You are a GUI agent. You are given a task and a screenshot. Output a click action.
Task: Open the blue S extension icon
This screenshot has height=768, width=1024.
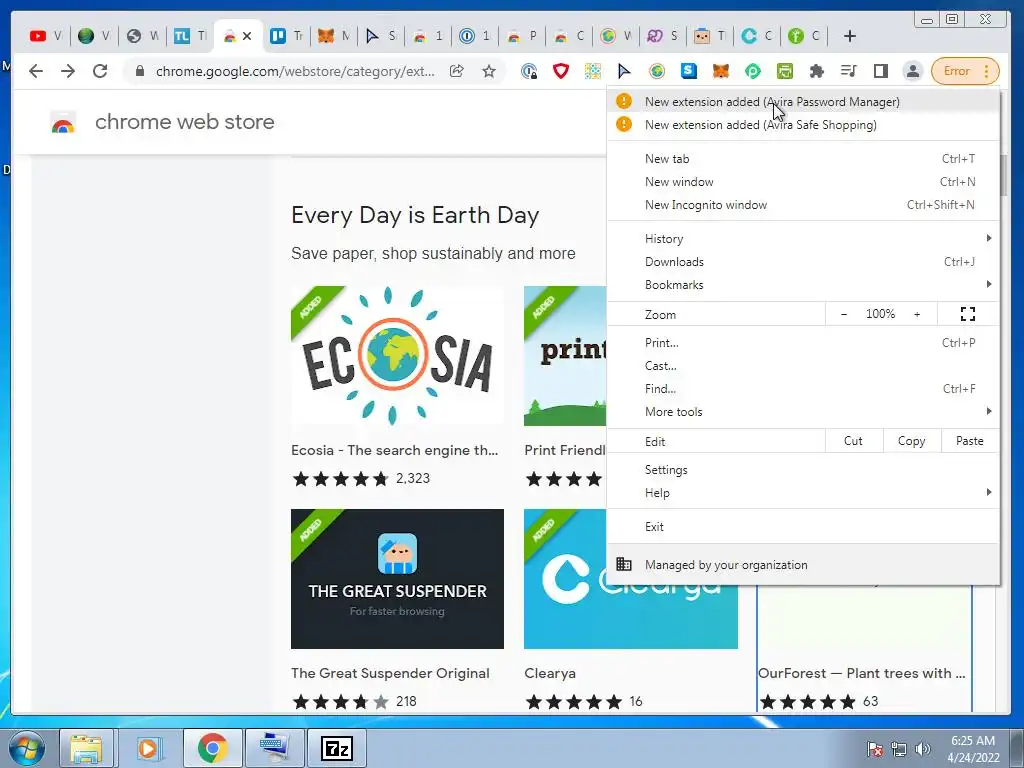pyautogui.click(x=689, y=71)
